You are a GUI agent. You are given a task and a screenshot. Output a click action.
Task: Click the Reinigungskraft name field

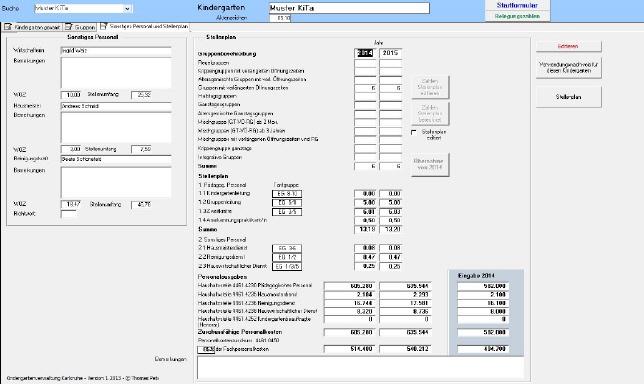pyautogui.click(x=116, y=159)
